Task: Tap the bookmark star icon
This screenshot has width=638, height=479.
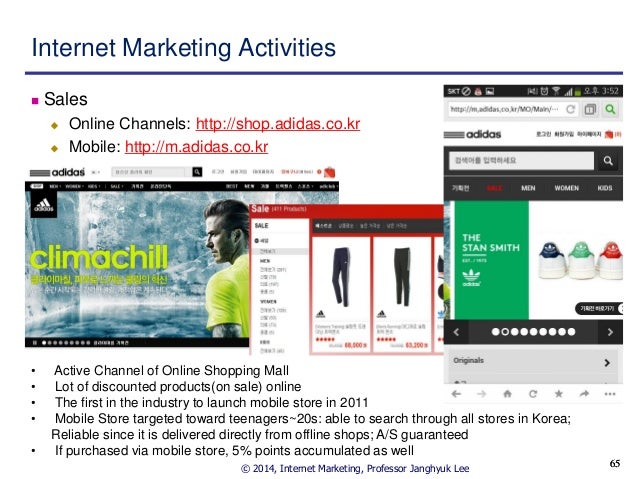Action: (559, 394)
